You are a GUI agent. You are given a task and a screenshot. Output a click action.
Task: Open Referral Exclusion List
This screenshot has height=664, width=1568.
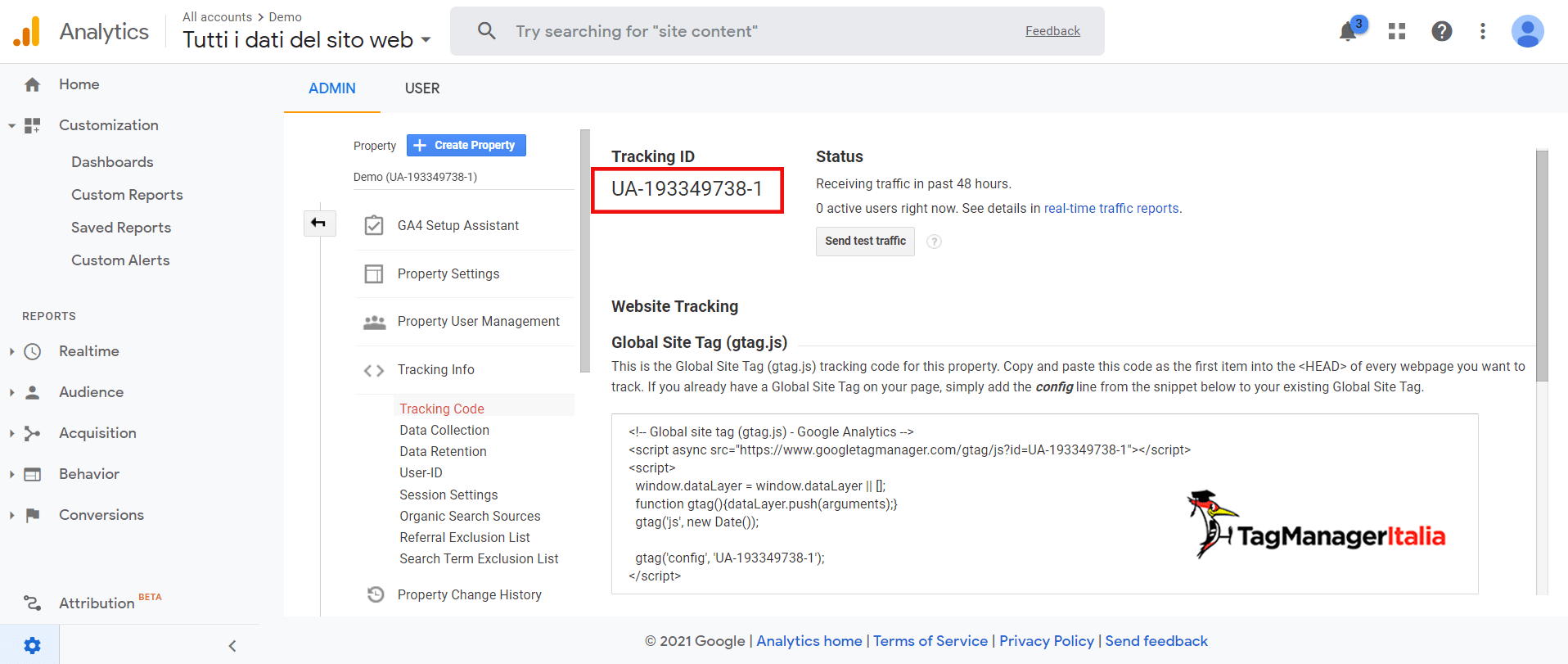click(465, 537)
